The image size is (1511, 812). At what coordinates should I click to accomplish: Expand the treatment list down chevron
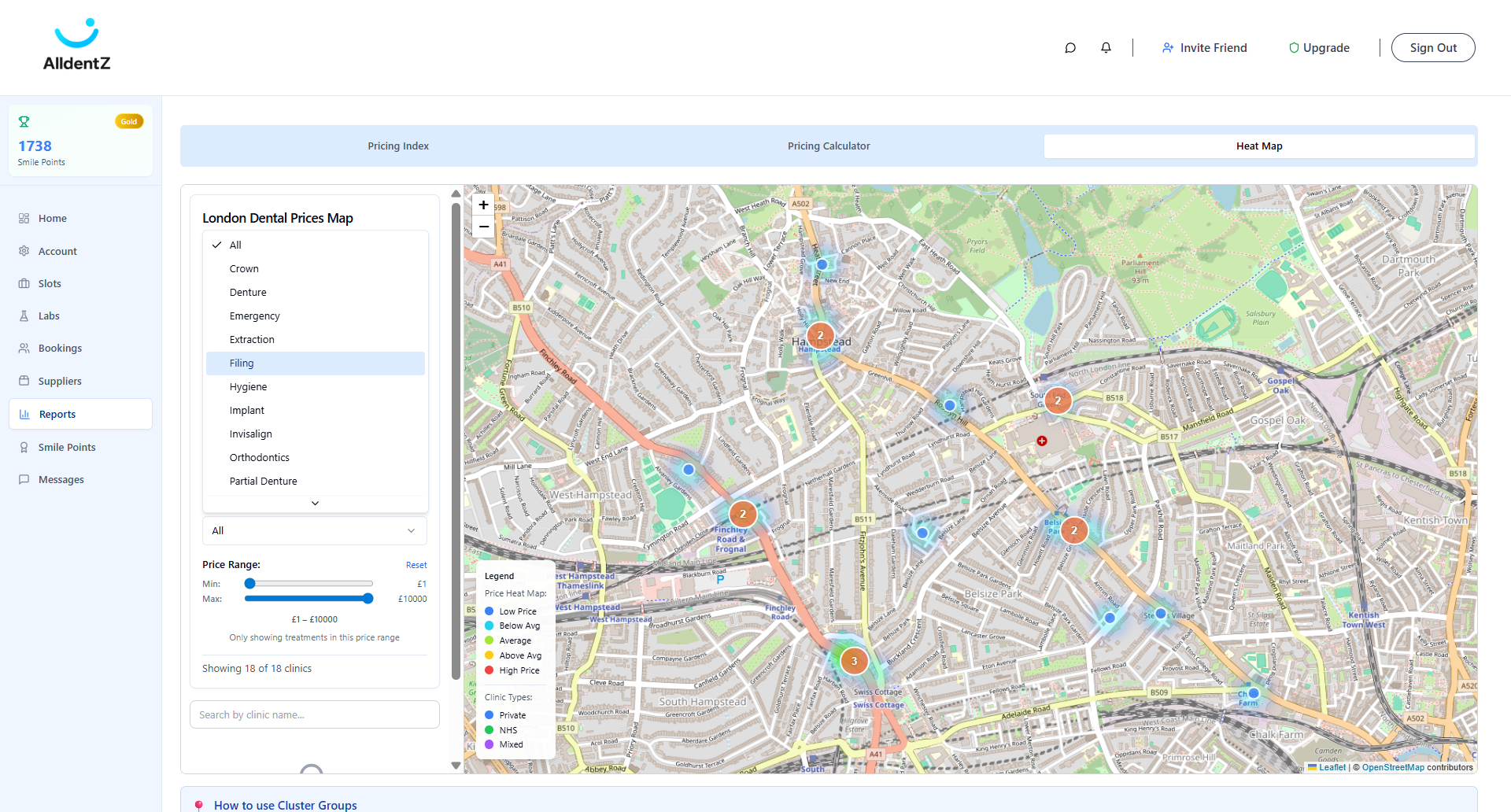pos(316,503)
